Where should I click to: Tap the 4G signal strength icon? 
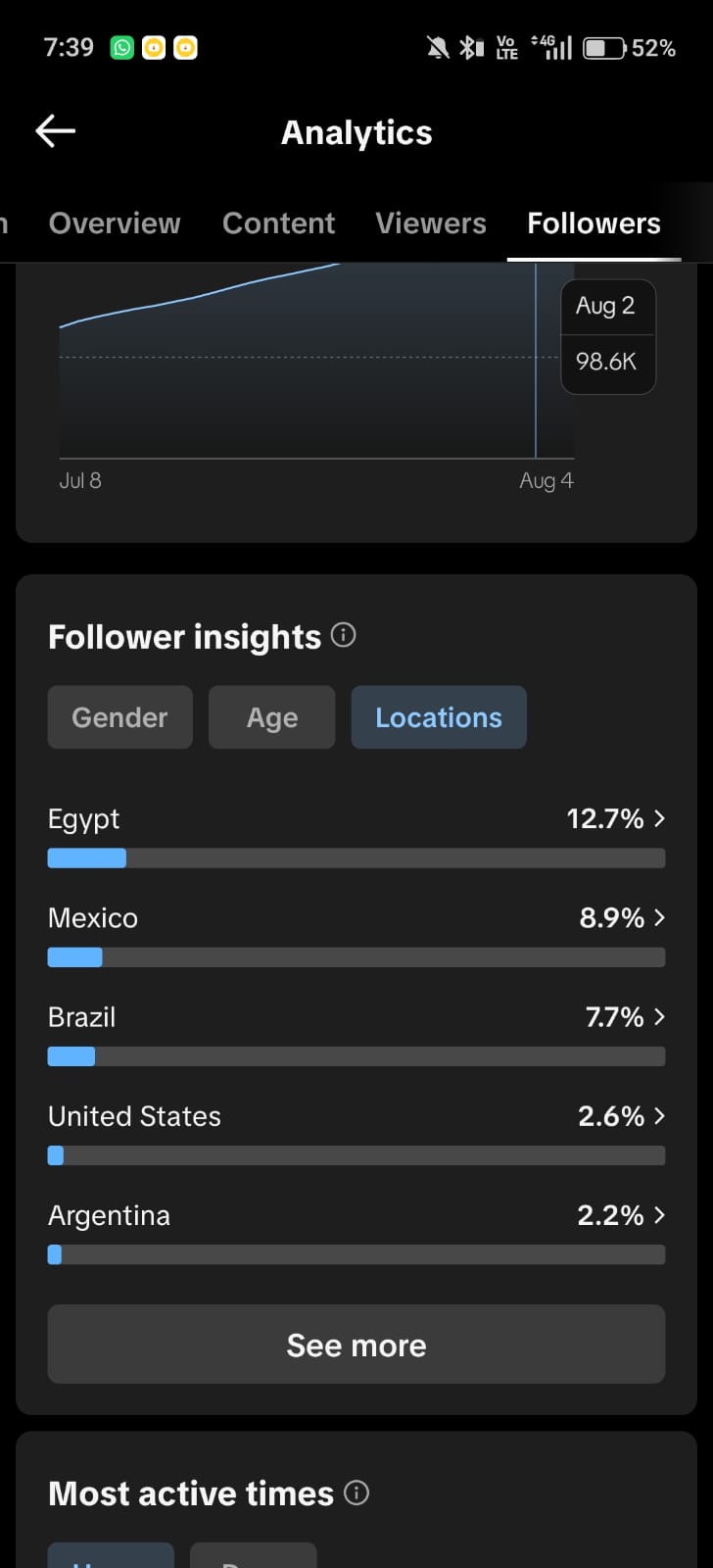point(551,47)
